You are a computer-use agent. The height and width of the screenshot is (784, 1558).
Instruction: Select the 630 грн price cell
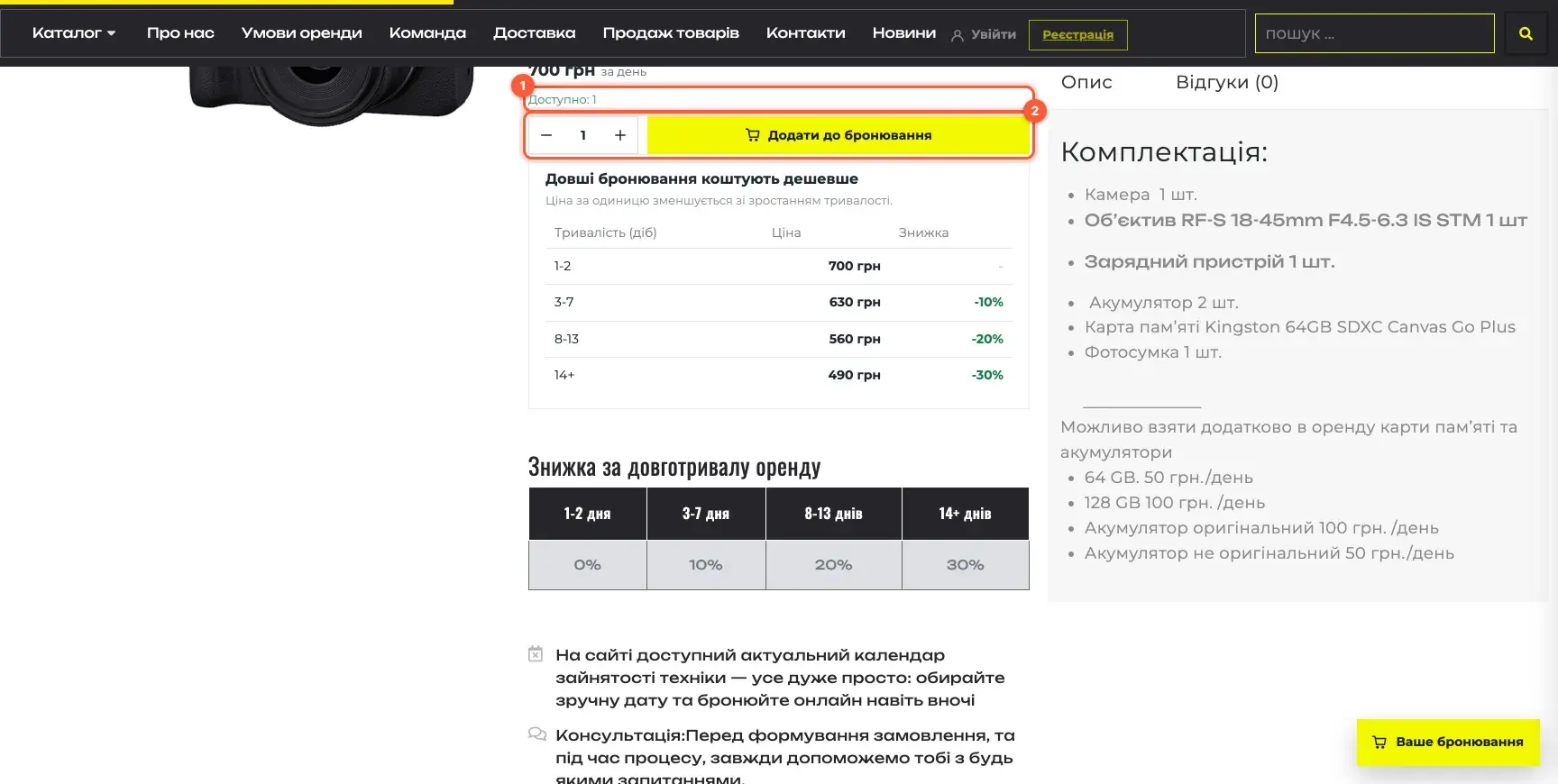(x=855, y=302)
